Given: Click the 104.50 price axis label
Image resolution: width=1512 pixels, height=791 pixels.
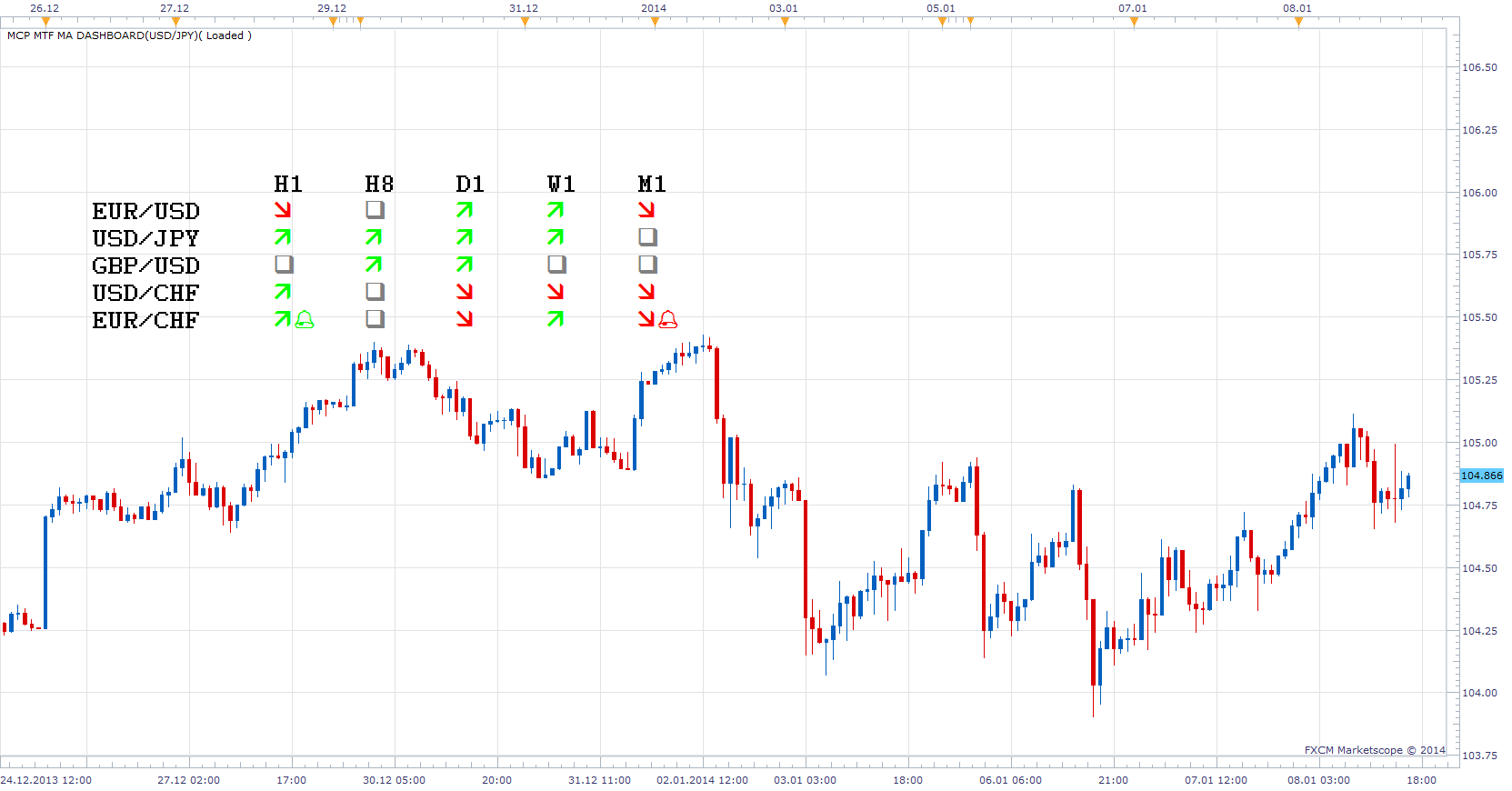Looking at the screenshot, I should (x=1479, y=568).
